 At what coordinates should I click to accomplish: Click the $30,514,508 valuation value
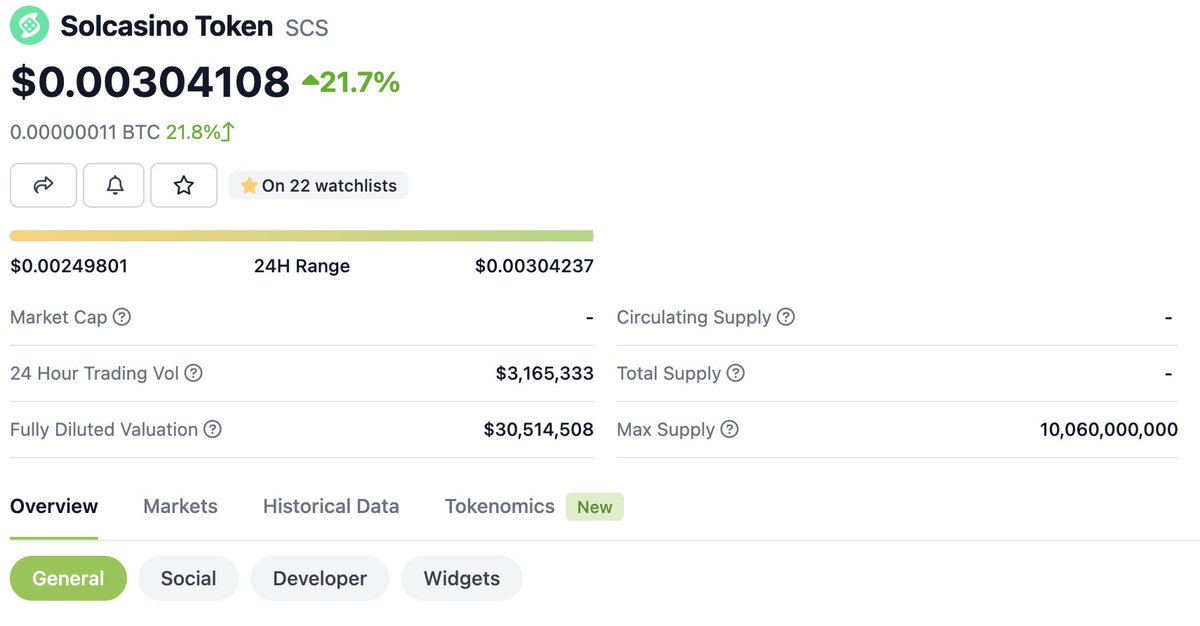[539, 429]
